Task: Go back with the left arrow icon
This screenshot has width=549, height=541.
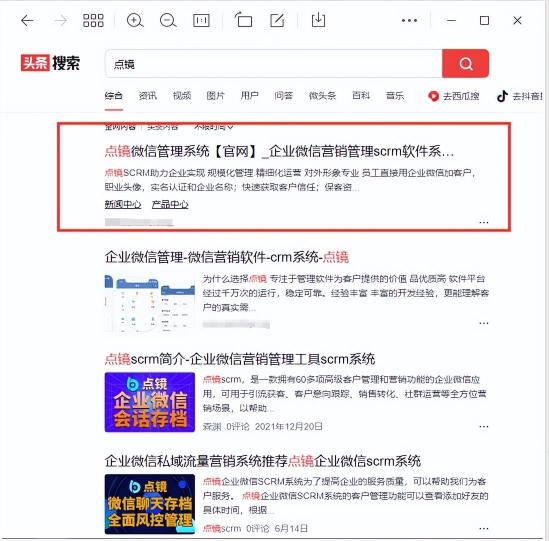Action: pyautogui.click(x=27, y=21)
